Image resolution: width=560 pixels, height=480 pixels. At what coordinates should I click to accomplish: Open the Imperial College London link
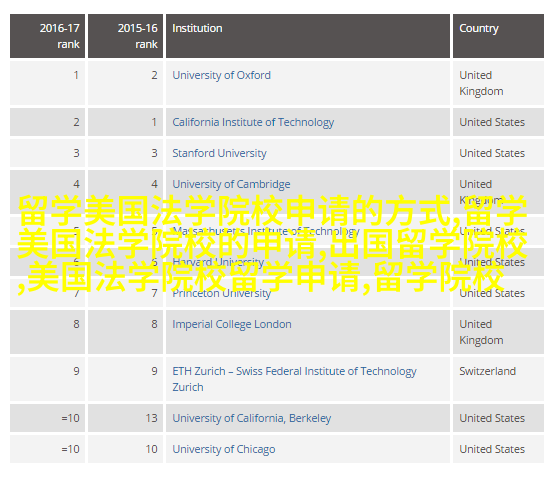[232, 324]
